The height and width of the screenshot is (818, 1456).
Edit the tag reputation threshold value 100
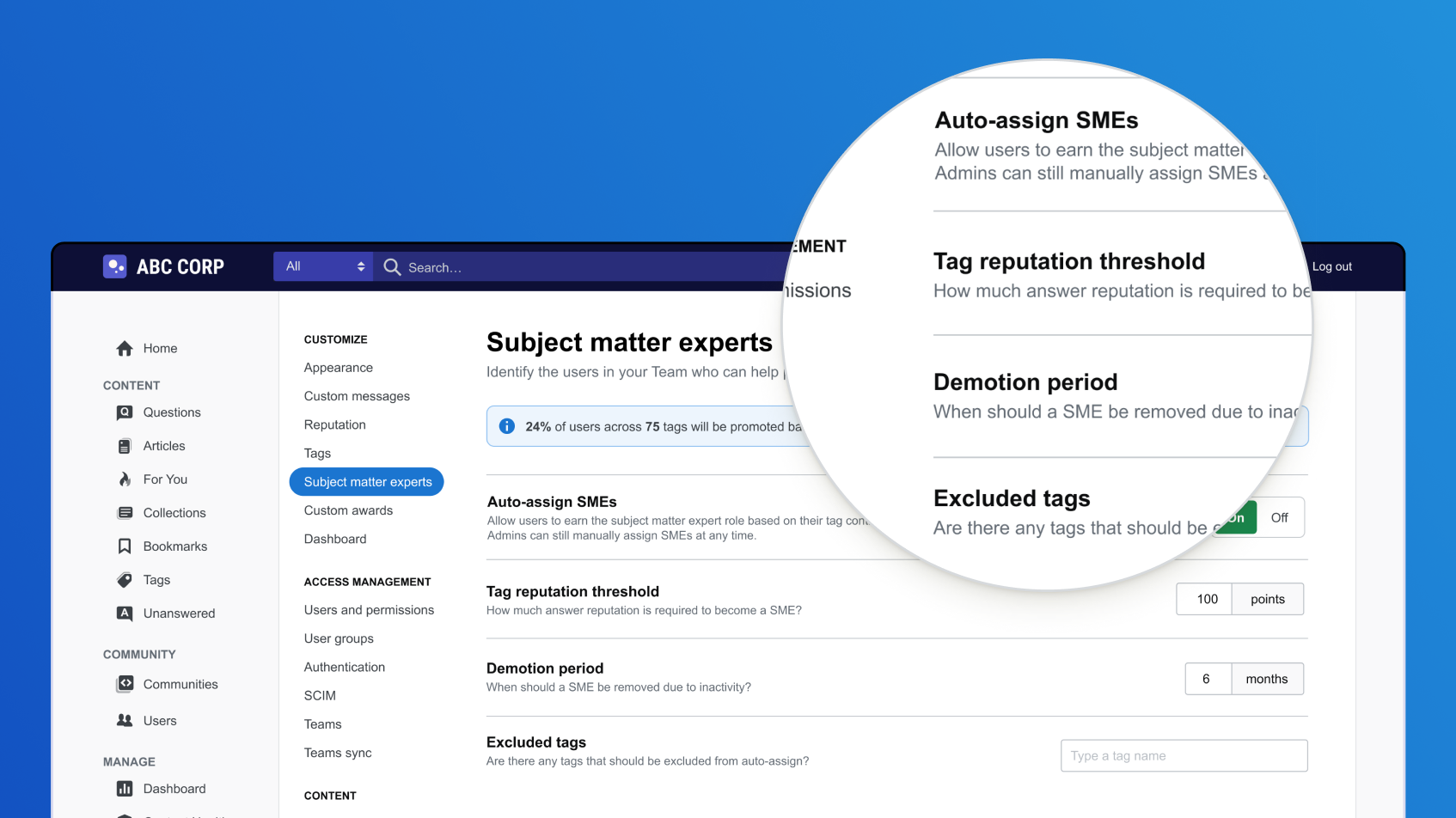1204,599
